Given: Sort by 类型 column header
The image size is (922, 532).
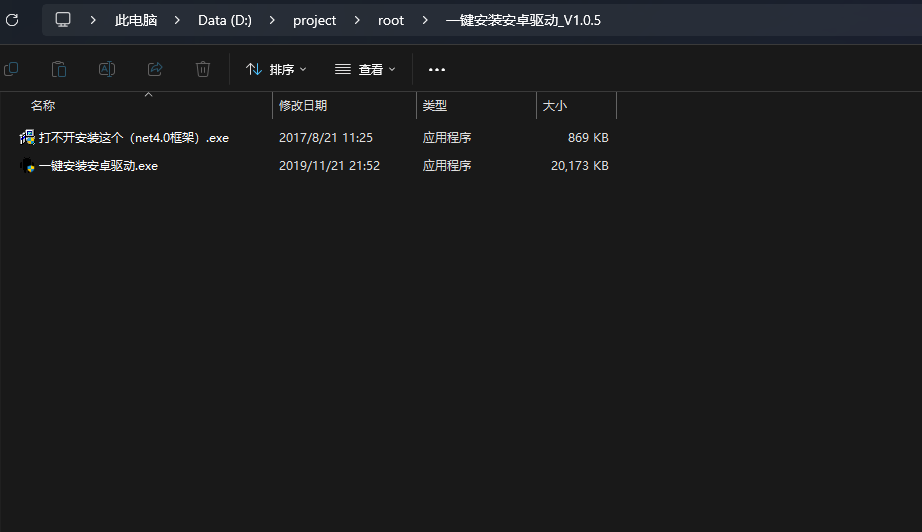Looking at the screenshot, I should point(435,106).
